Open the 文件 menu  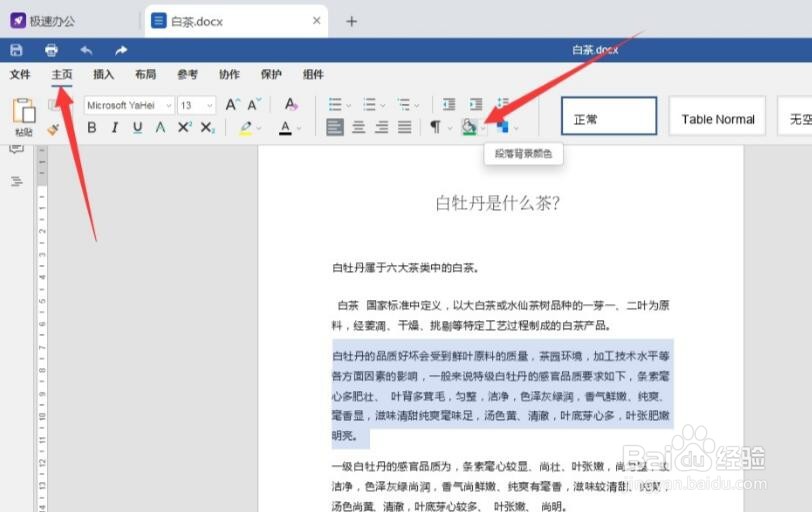(20, 75)
